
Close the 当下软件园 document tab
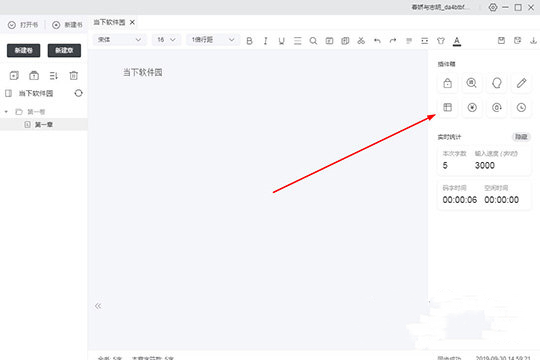coord(132,22)
